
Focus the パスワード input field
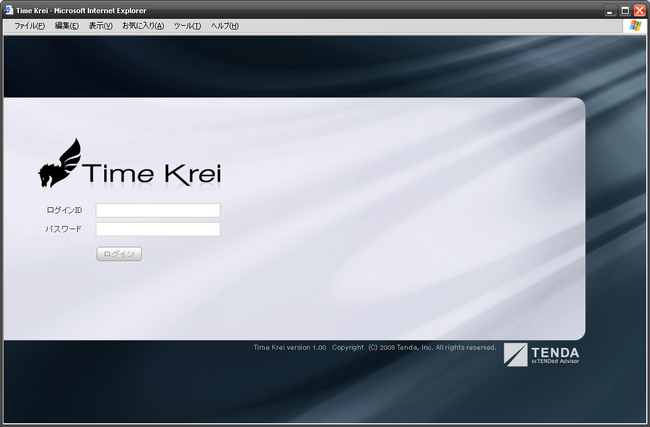tap(157, 229)
